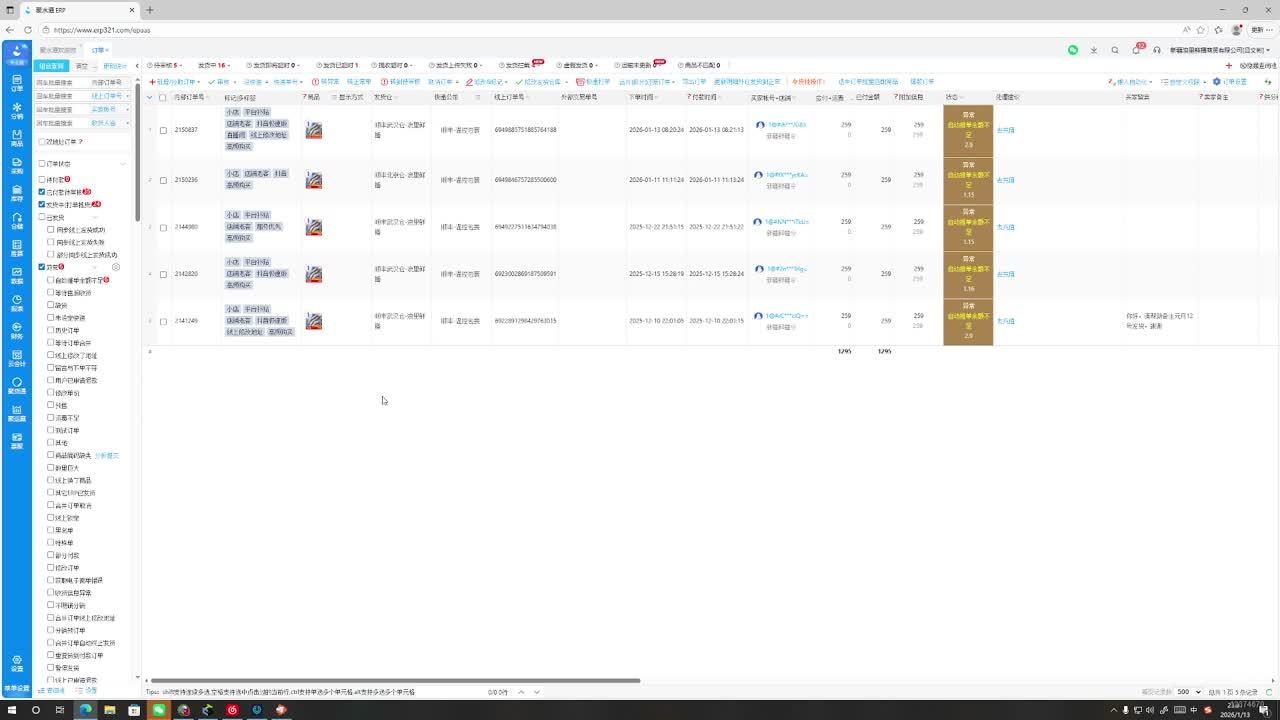The height and width of the screenshot is (720, 1280).
Task: Switch to 发货中 16 status tab
Action: [x=213, y=65]
